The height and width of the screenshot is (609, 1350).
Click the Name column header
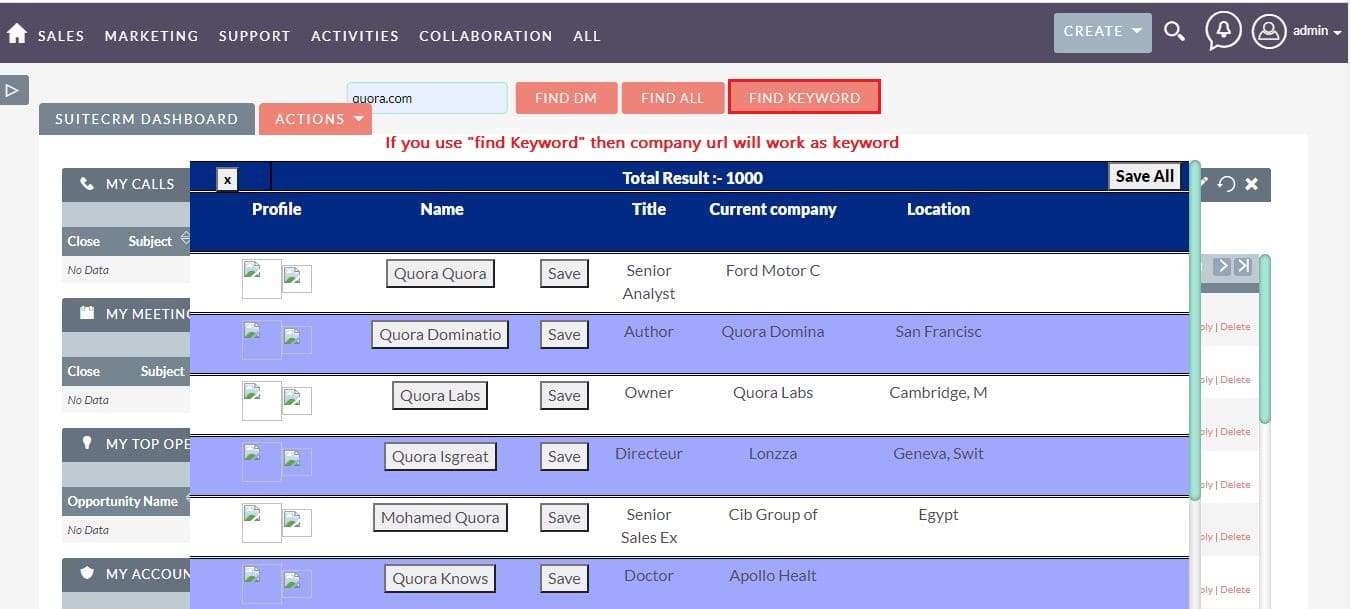click(x=442, y=209)
